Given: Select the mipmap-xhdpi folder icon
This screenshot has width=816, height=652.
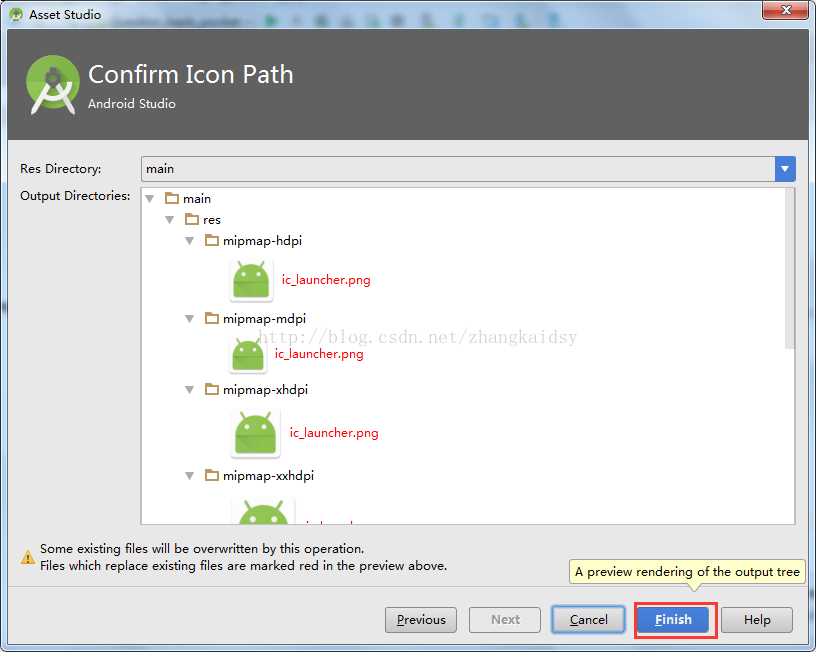Looking at the screenshot, I should pyautogui.click(x=212, y=389).
